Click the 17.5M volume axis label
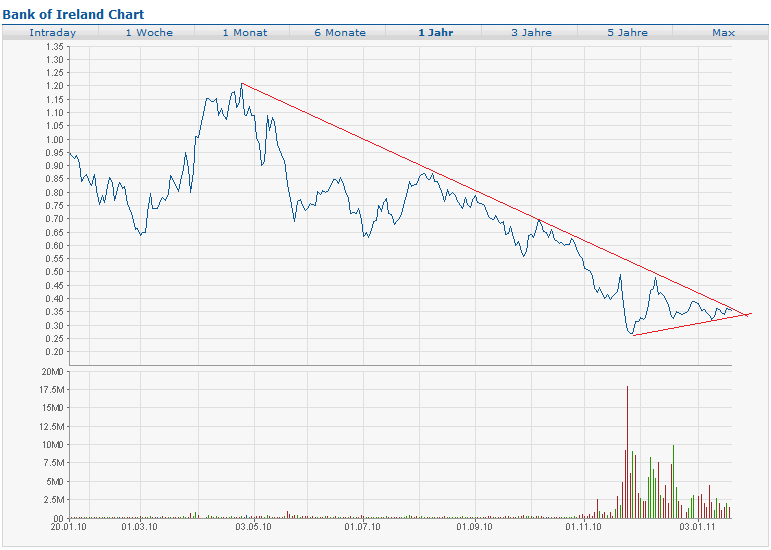771x550 pixels. point(52,390)
